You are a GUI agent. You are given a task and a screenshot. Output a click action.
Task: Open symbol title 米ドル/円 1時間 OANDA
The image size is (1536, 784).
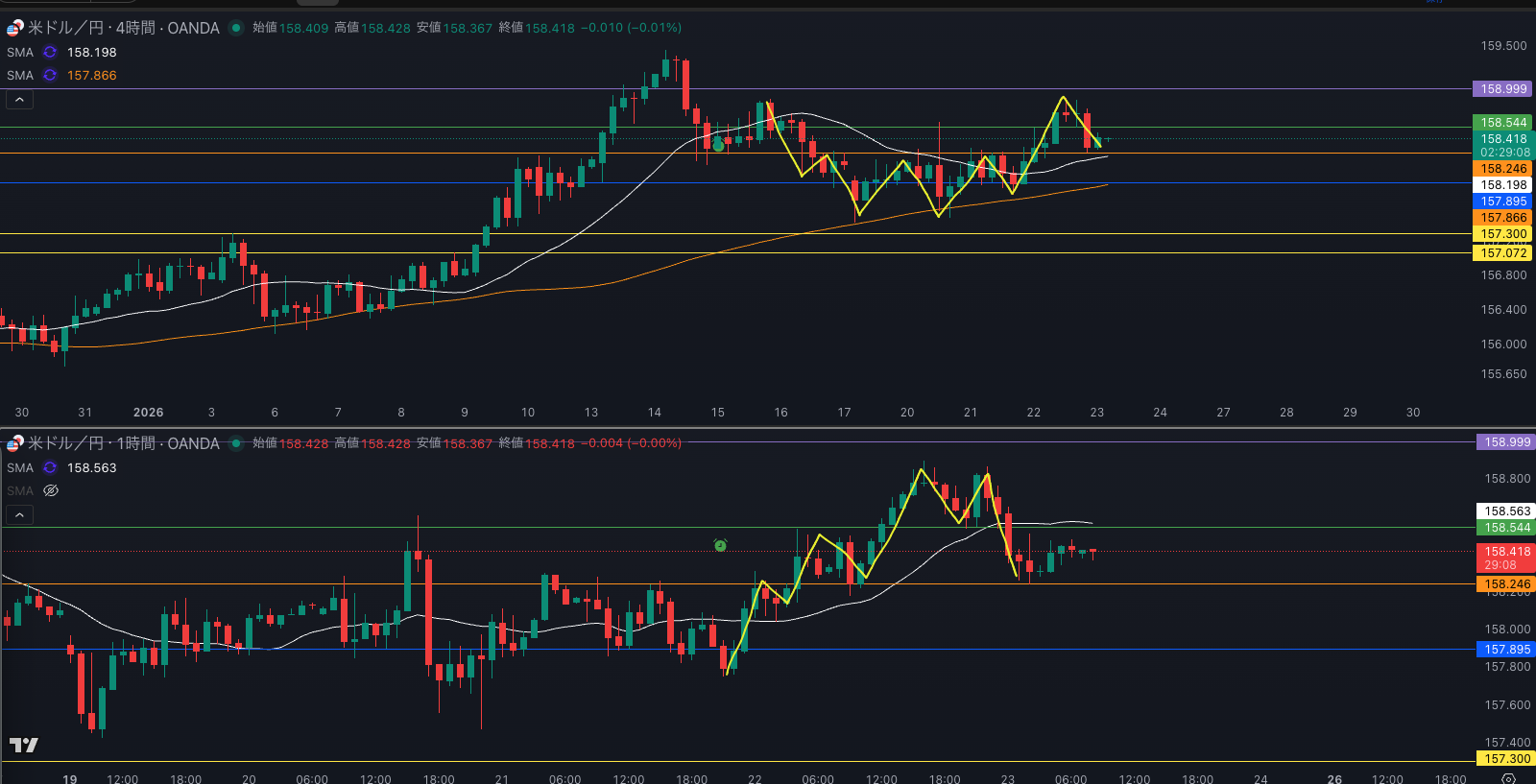123,443
